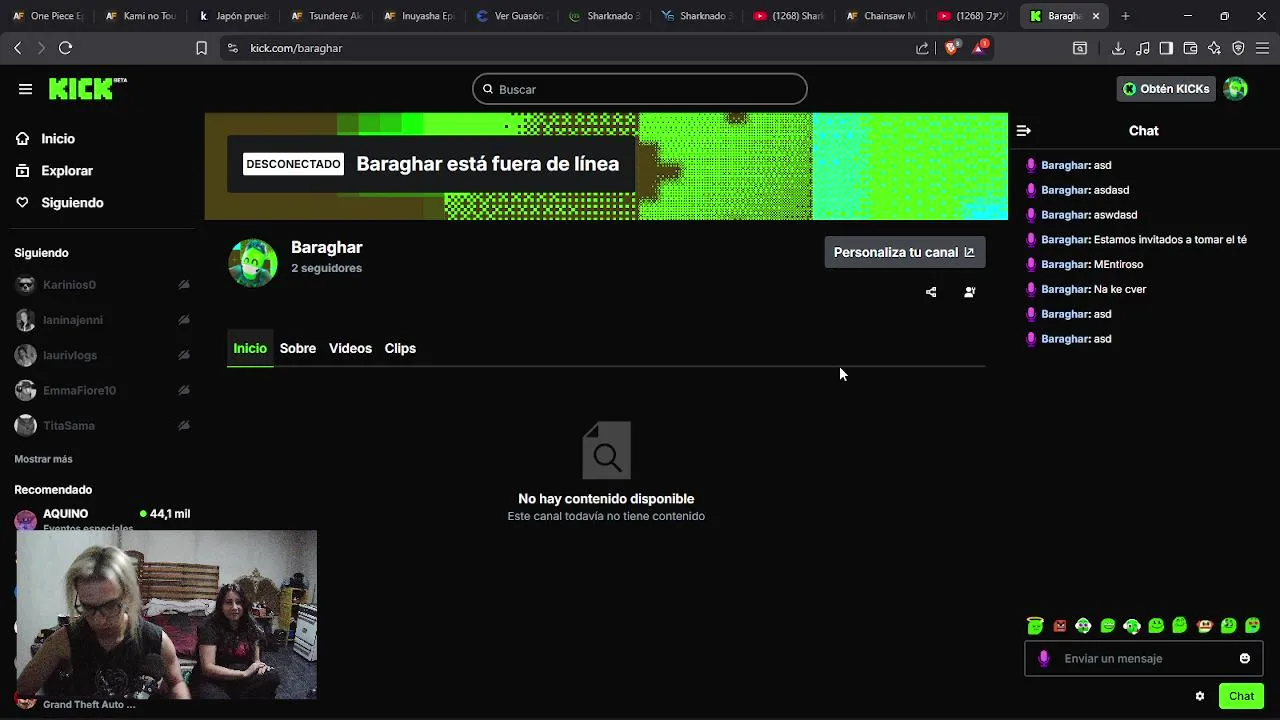The height and width of the screenshot is (720, 1280).
Task: Reload the page
Action: (66, 48)
